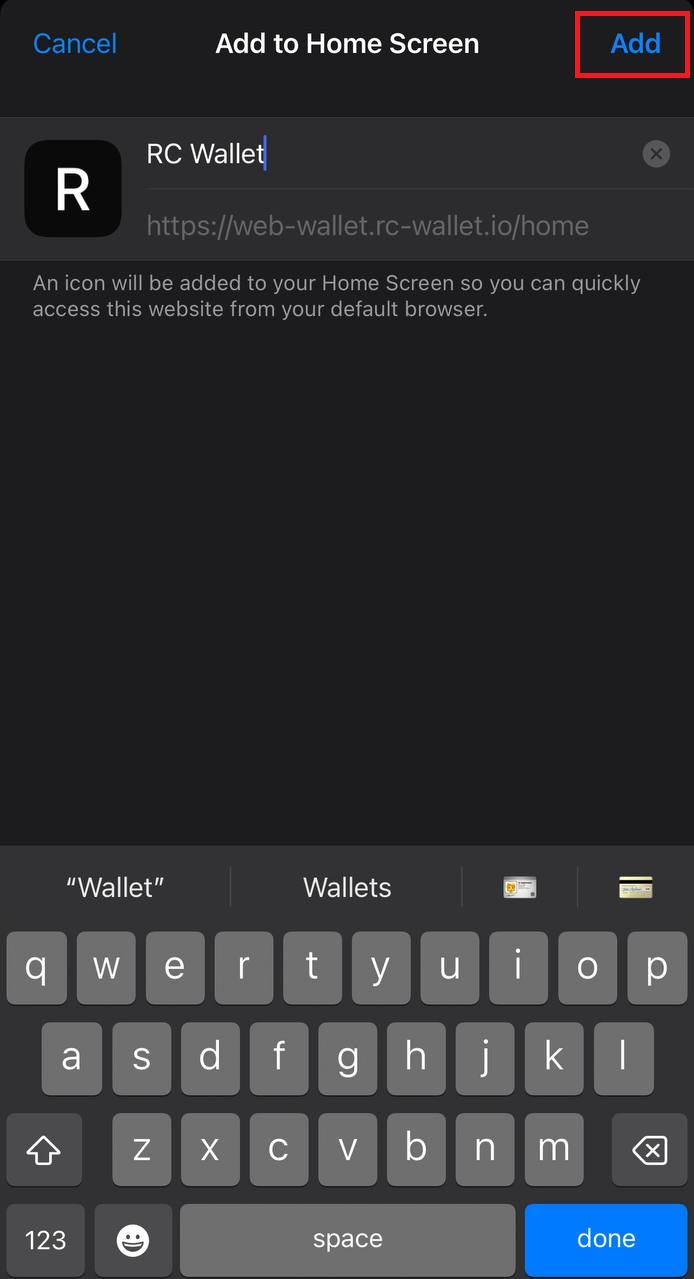The width and height of the screenshot is (694, 1279).
Task: Tap the z key
Action: (141, 1151)
